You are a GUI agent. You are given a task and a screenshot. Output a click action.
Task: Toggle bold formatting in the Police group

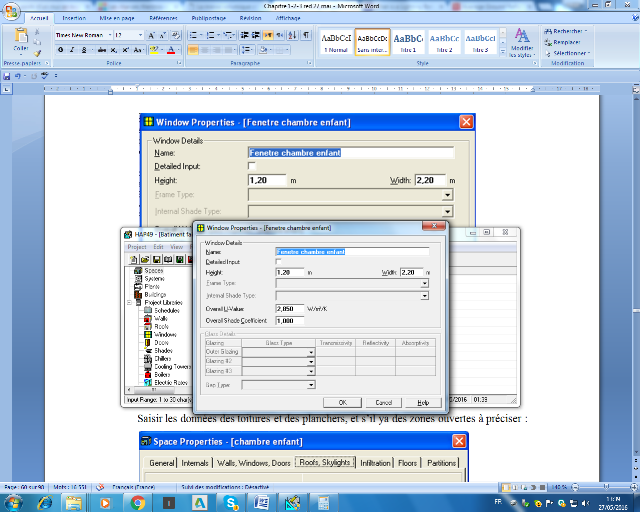pyautogui.click(x=60, y=49)
